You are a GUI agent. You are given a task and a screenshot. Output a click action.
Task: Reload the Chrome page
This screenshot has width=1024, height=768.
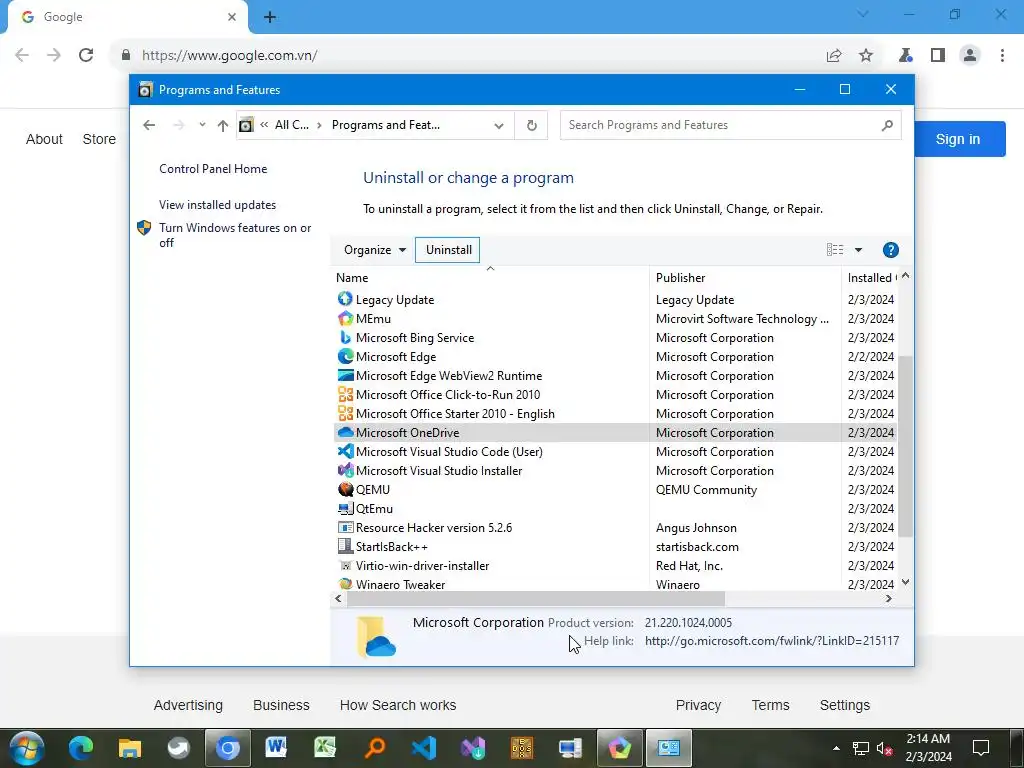(86, 55)
